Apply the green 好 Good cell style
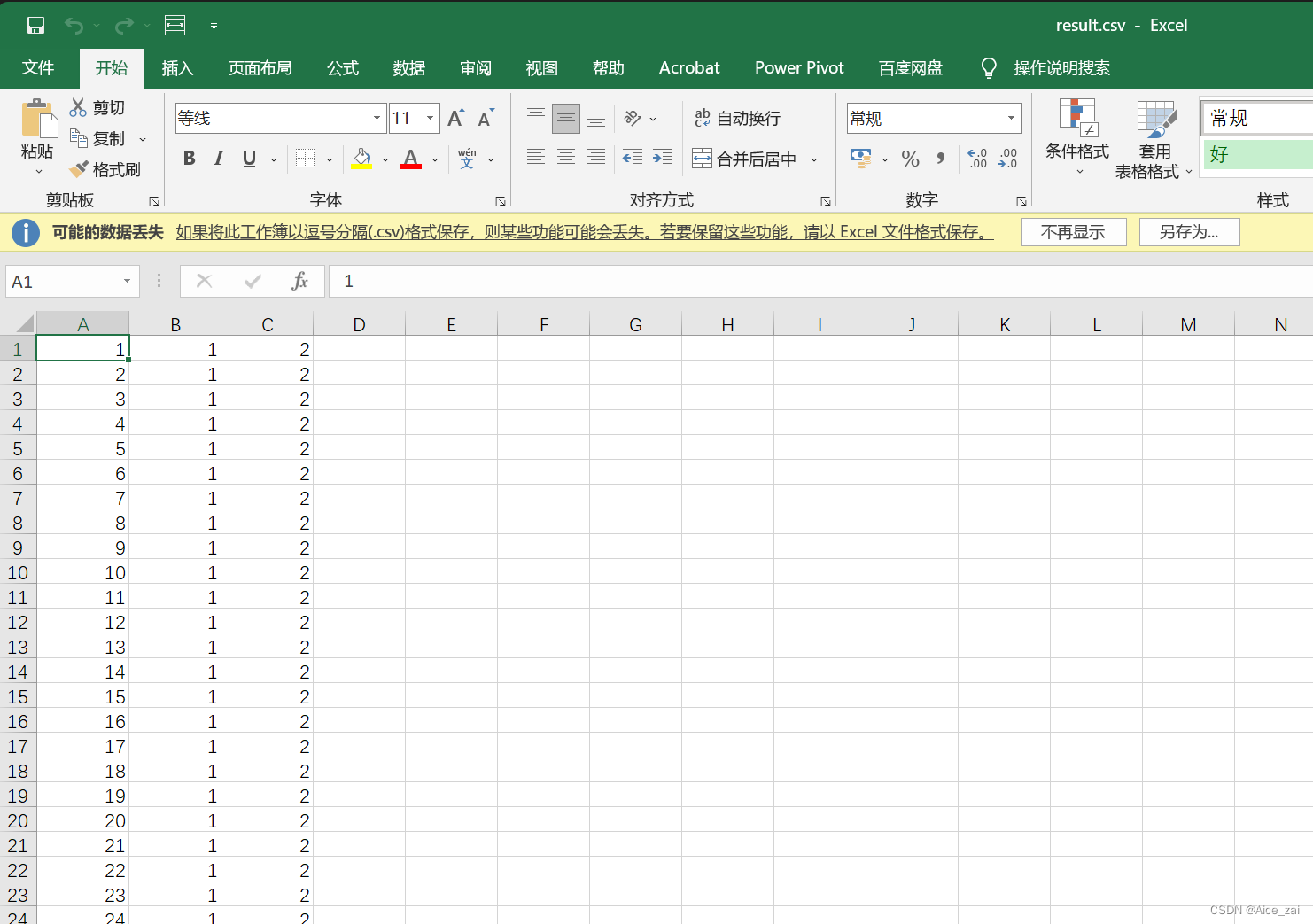This screenshot has width=1313, height=924. pos(1256,154)
